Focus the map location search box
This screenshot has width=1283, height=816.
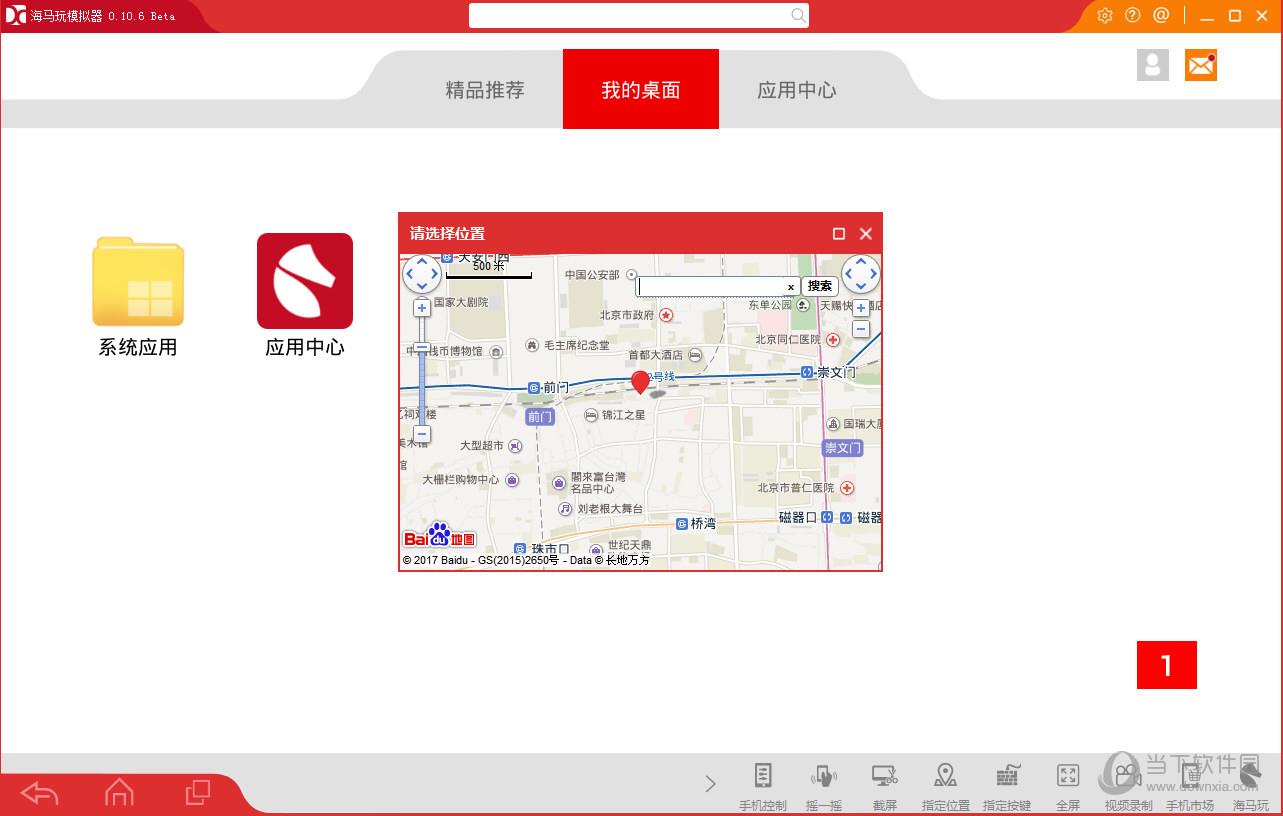pyautogui.click(x=717, y=287)
